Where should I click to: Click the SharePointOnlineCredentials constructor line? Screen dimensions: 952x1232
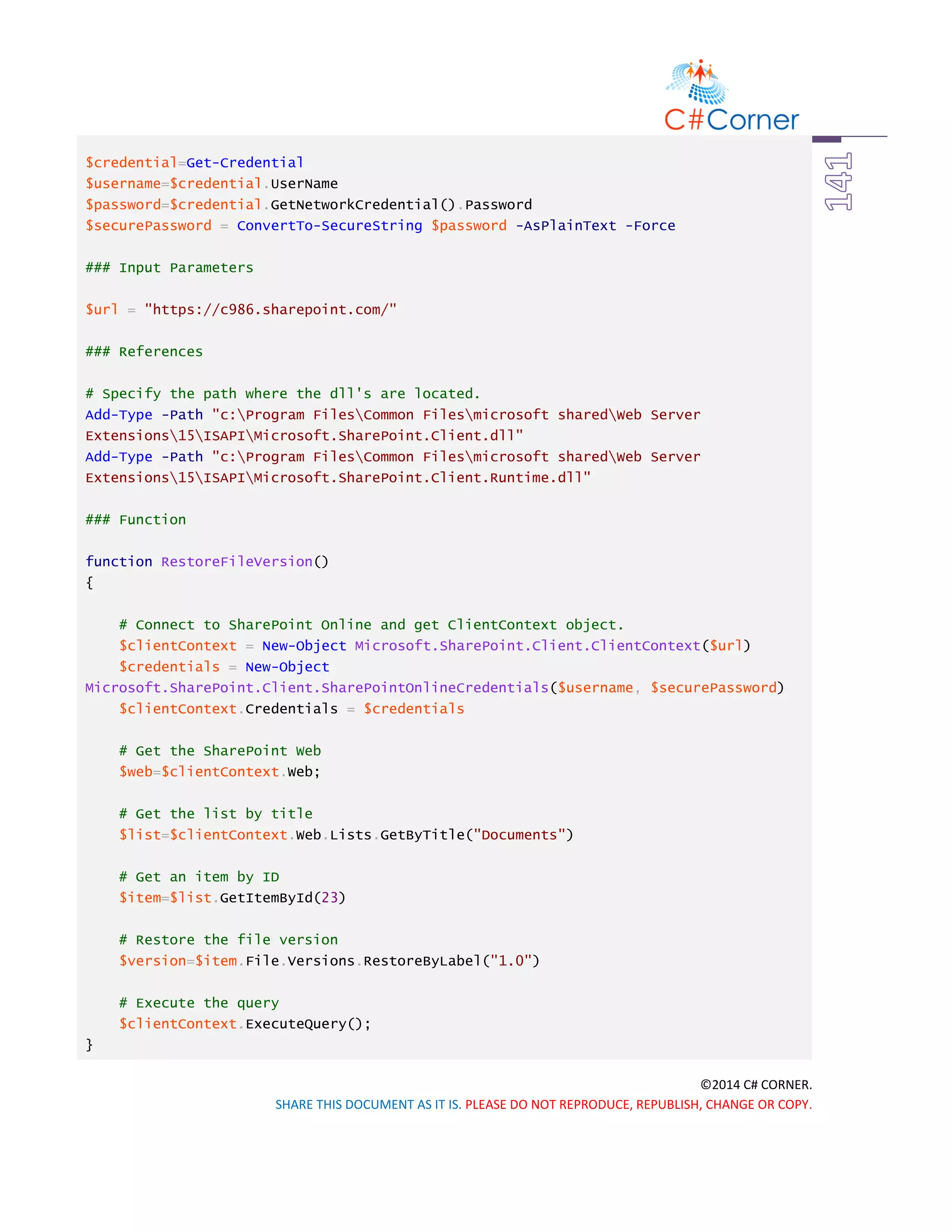pos(434,688)
